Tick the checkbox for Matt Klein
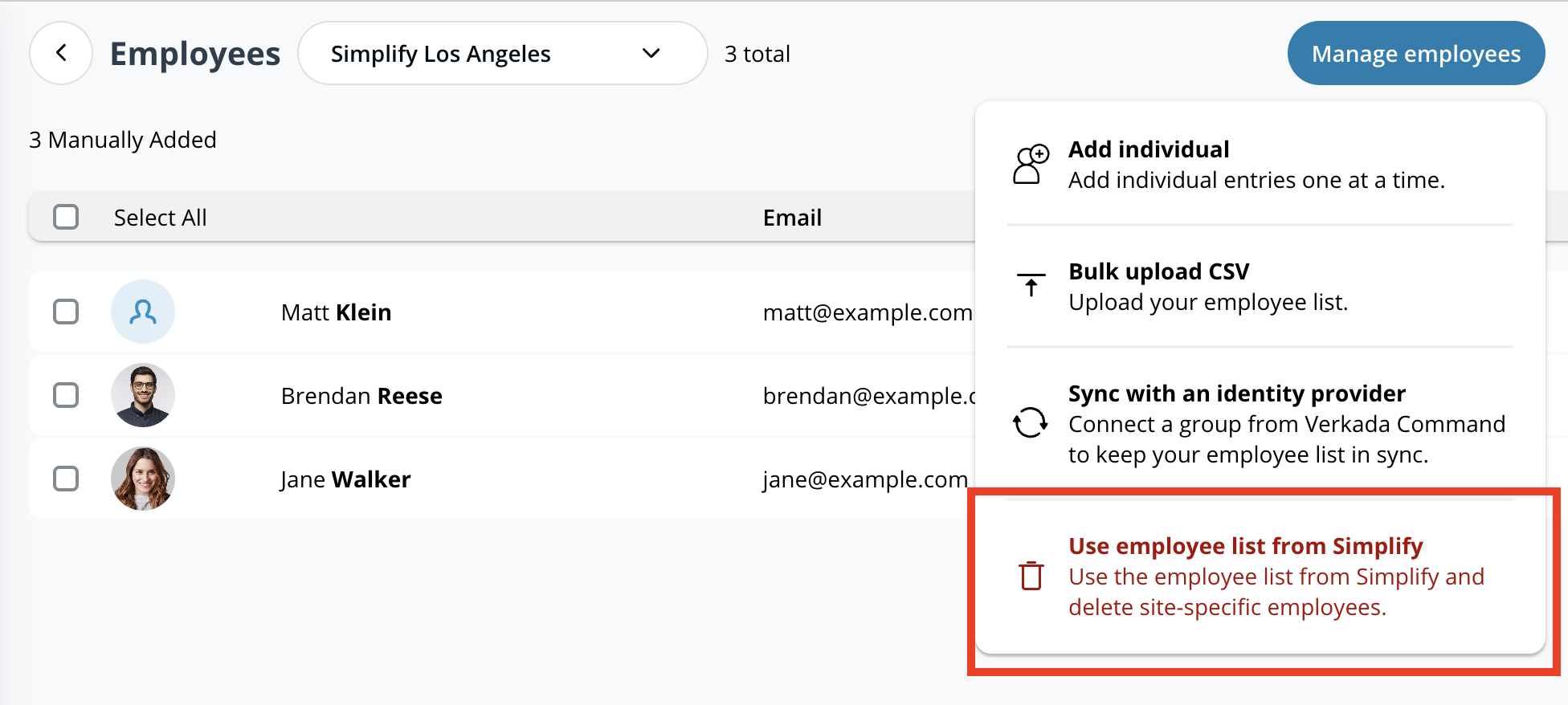1568x705 pixels. coord(66,312)
